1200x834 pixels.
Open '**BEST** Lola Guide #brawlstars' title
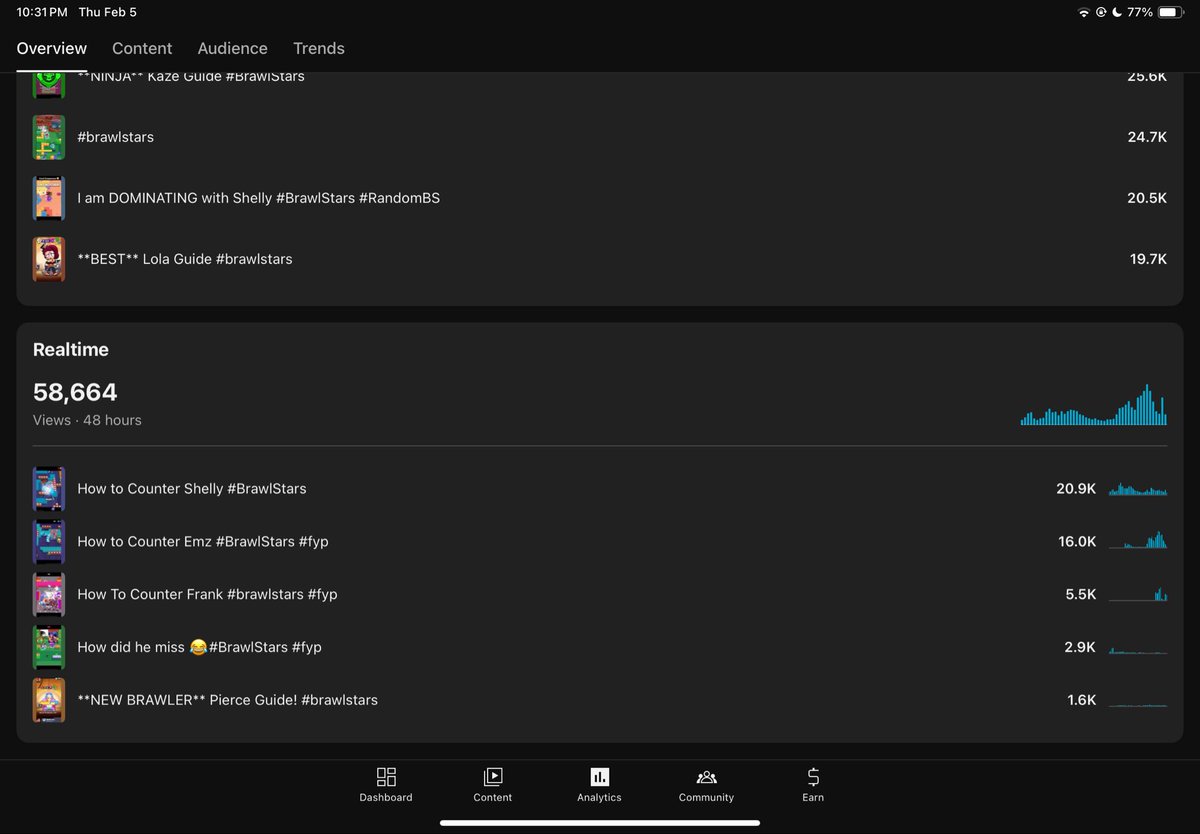pyautogui.click(x=185, y=259)
